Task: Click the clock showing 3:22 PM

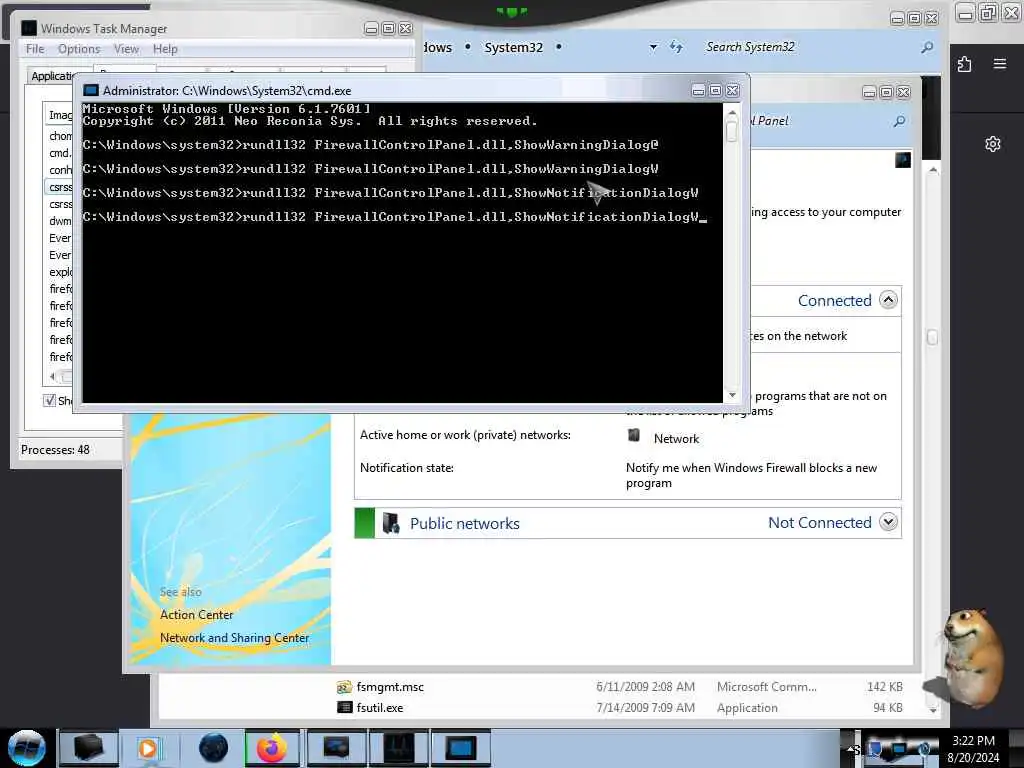Action: (973, 741)
